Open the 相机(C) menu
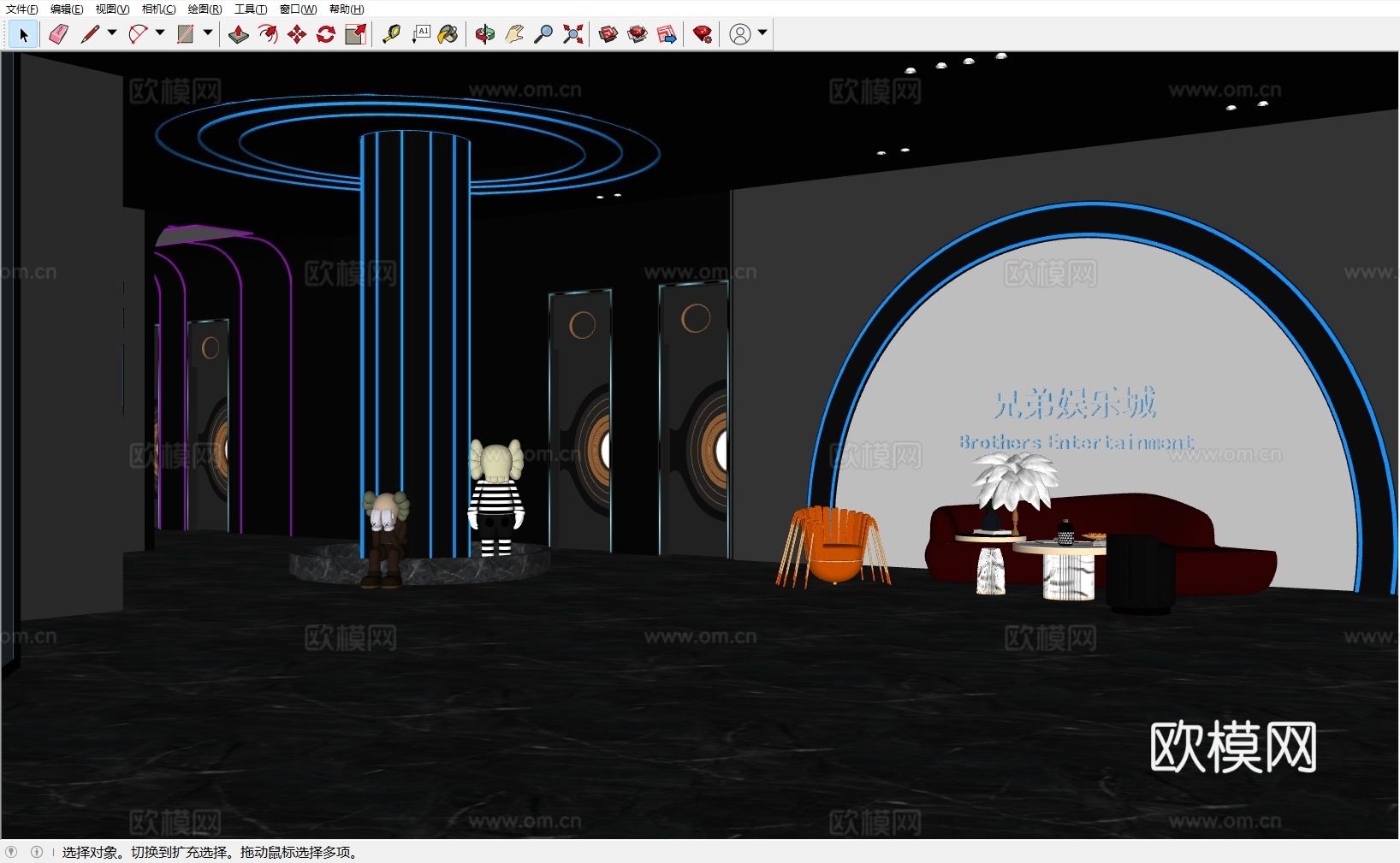1400x863 pixels. [158, 9]
